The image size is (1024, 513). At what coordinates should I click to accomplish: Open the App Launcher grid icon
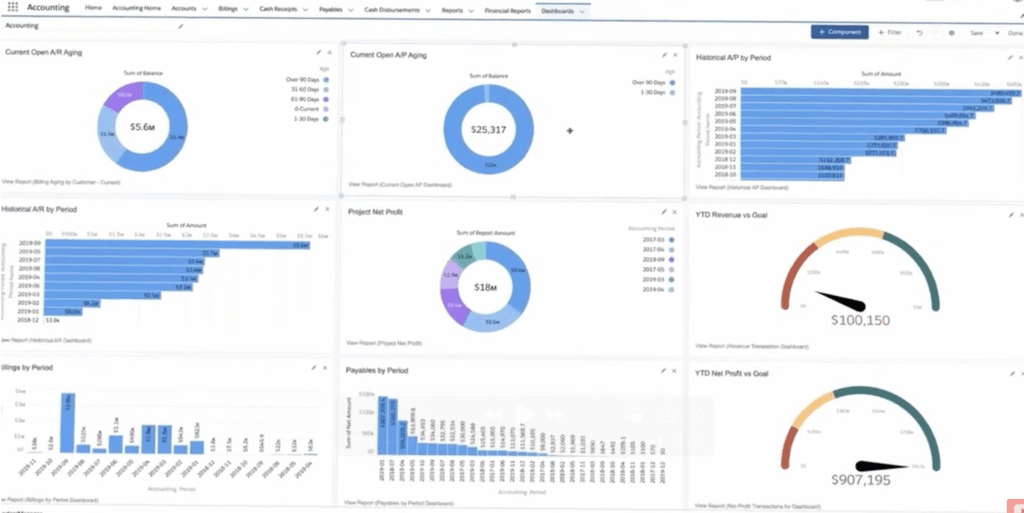point(13,7)
